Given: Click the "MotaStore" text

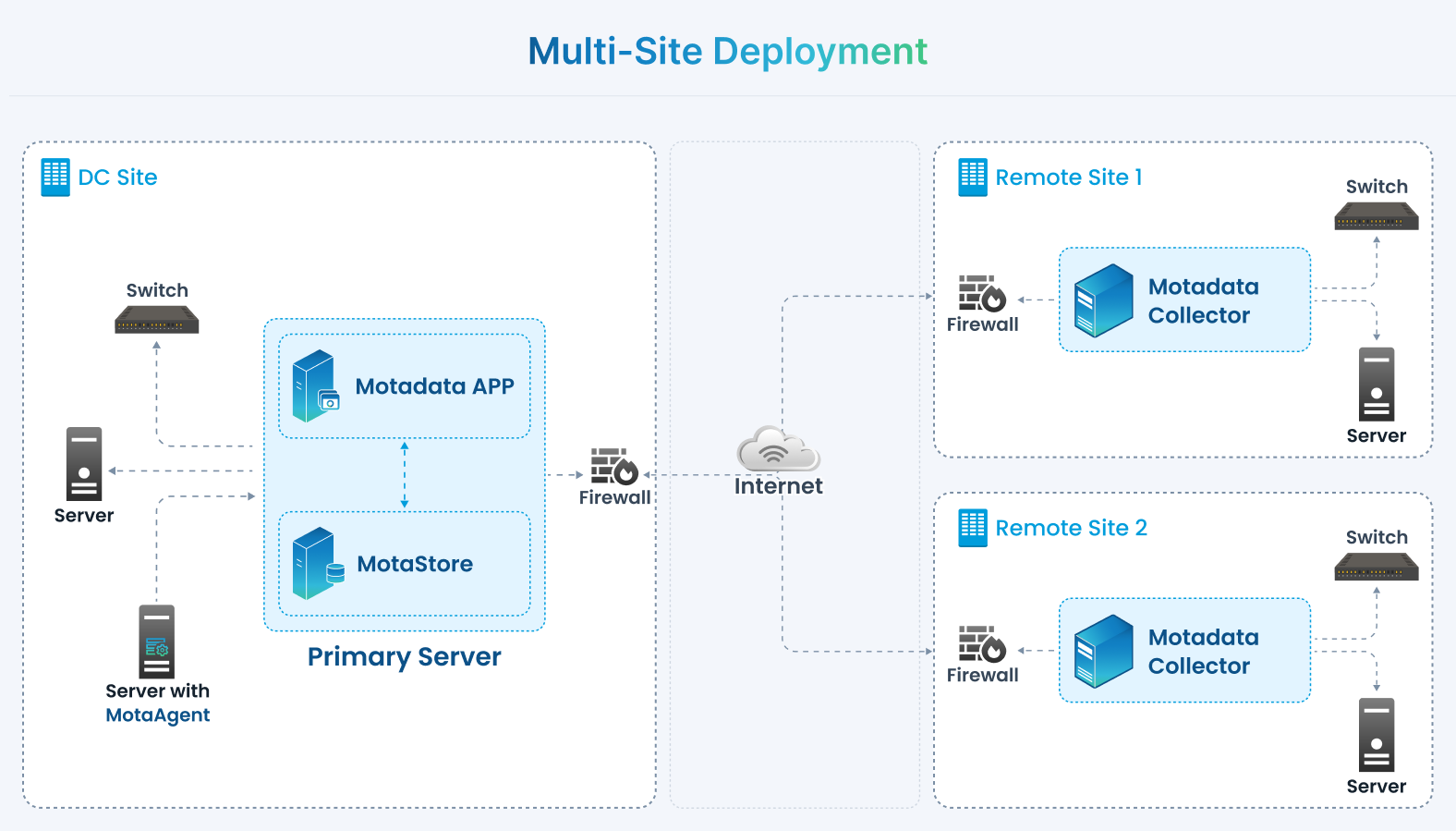Looking at the screenshot, I should tap(415, 564).
